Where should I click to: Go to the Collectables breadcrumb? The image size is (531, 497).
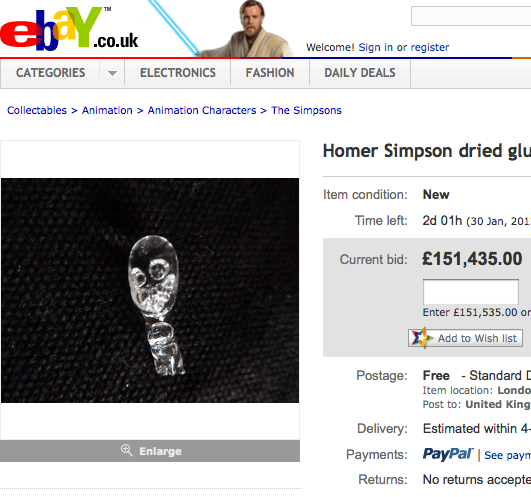click(37, 110)
